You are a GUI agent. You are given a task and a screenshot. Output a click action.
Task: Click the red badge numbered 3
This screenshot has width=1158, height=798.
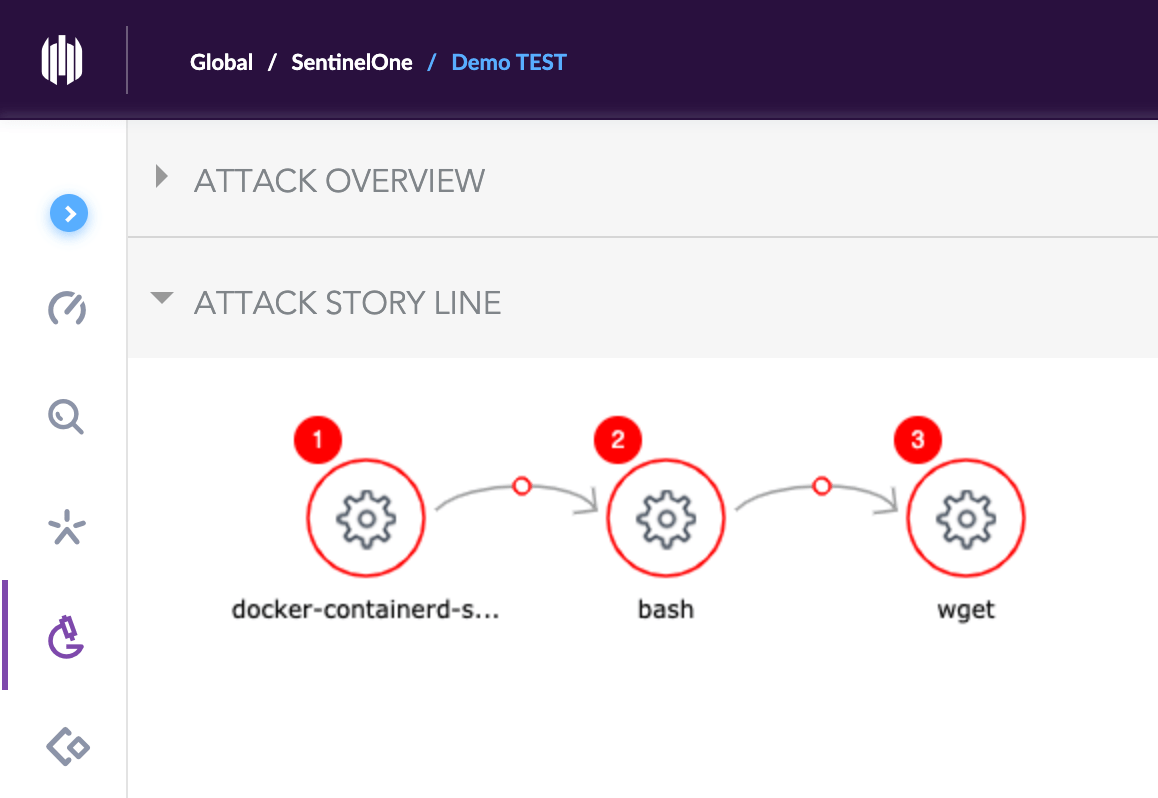coord(918,439)
